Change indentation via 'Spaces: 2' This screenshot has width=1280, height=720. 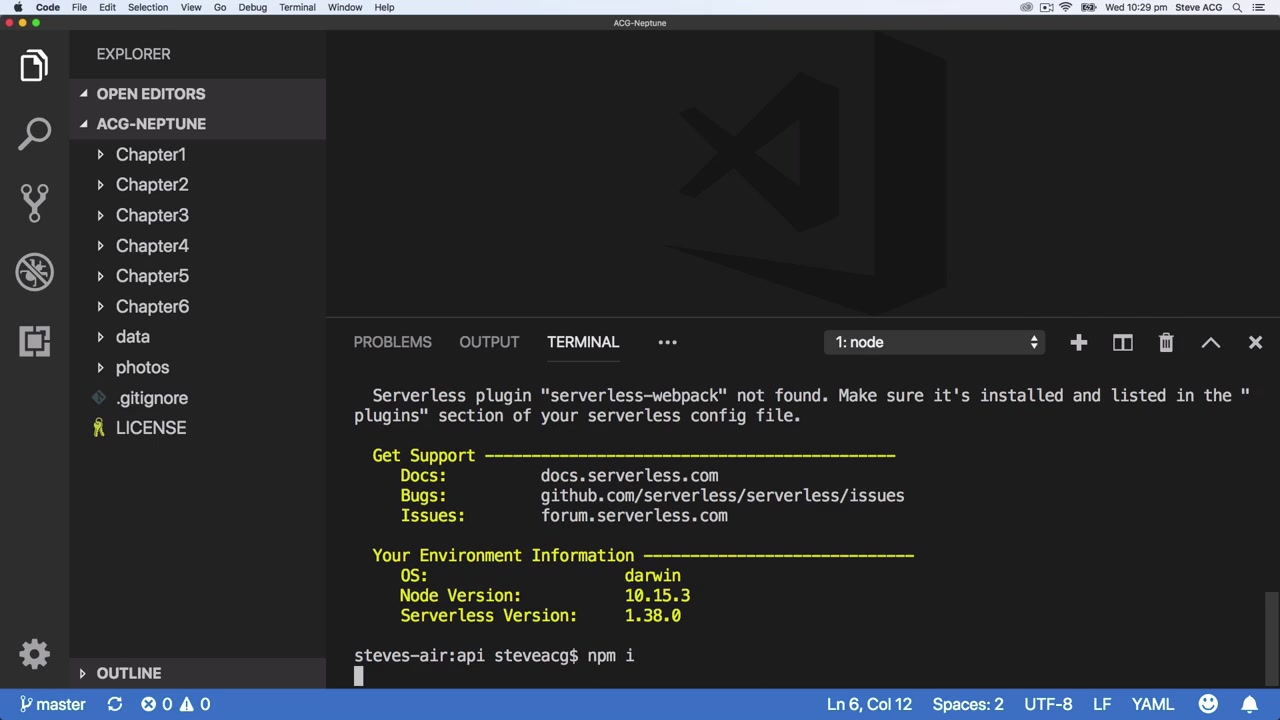click(968, 704)
